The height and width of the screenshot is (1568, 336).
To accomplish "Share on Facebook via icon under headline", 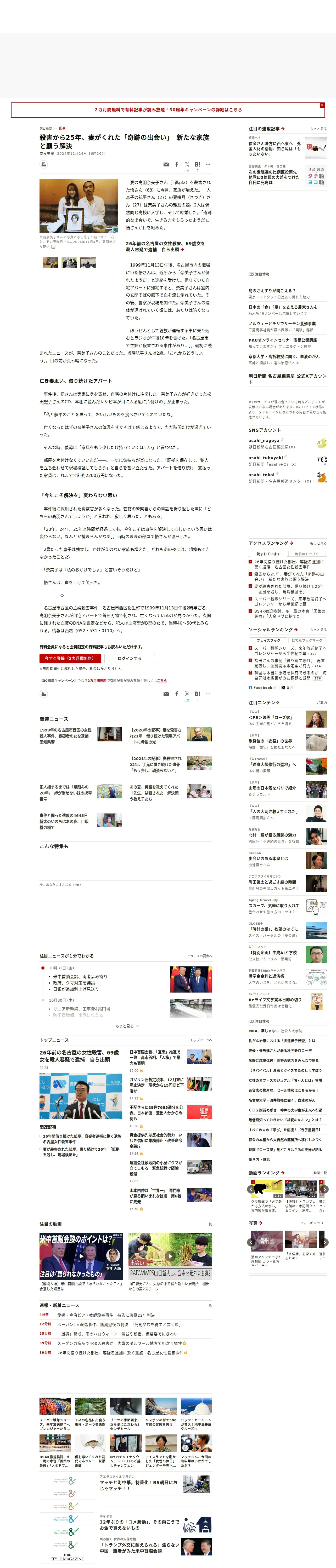I will click(177, 164).
